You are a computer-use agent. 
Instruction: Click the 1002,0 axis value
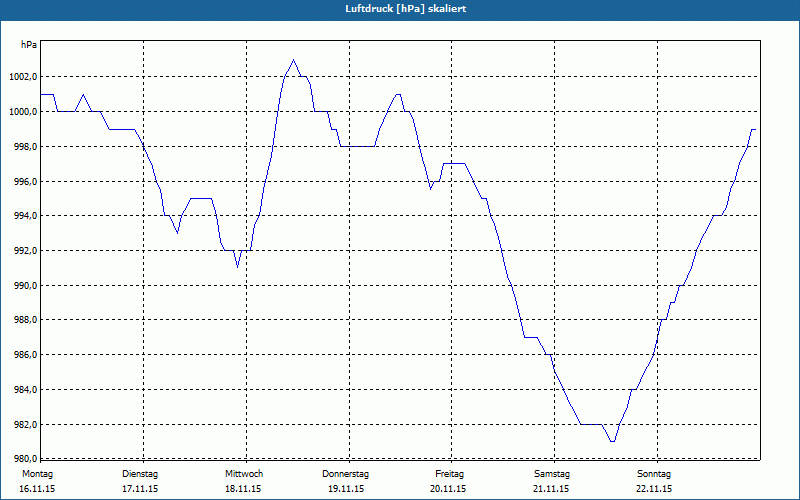22,77
